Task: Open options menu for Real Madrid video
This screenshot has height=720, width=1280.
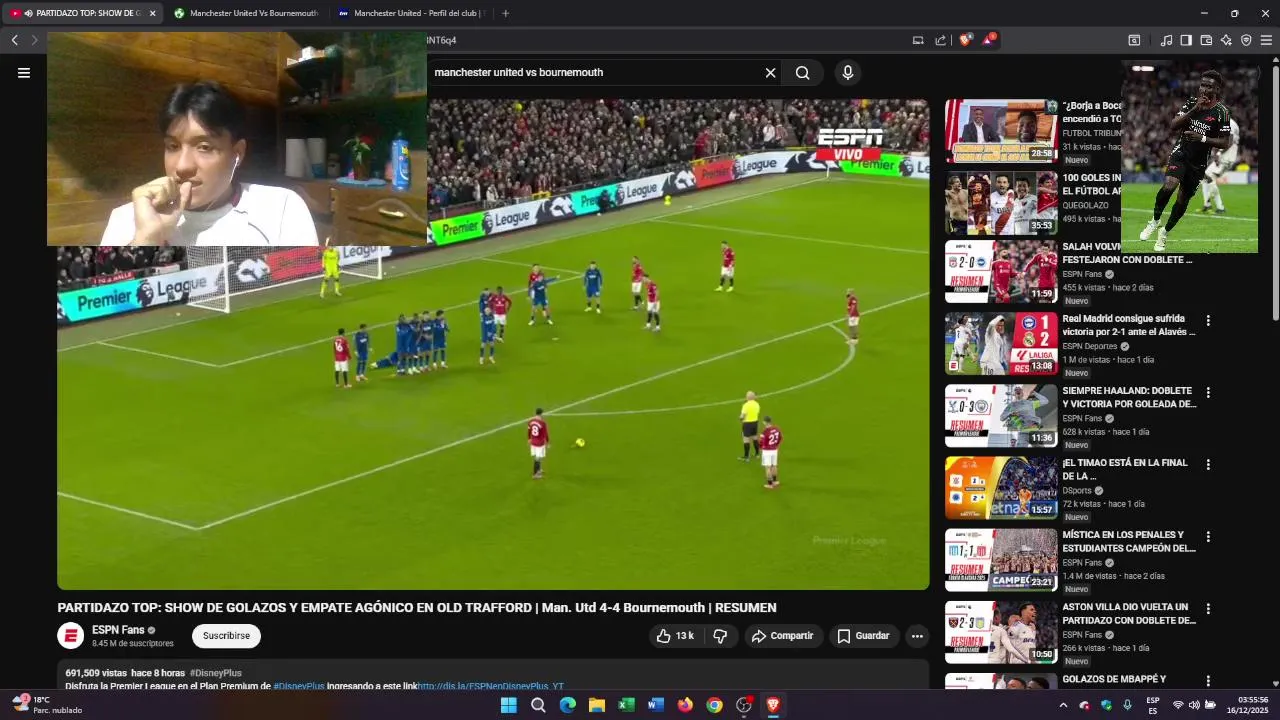Action: 1208,321
